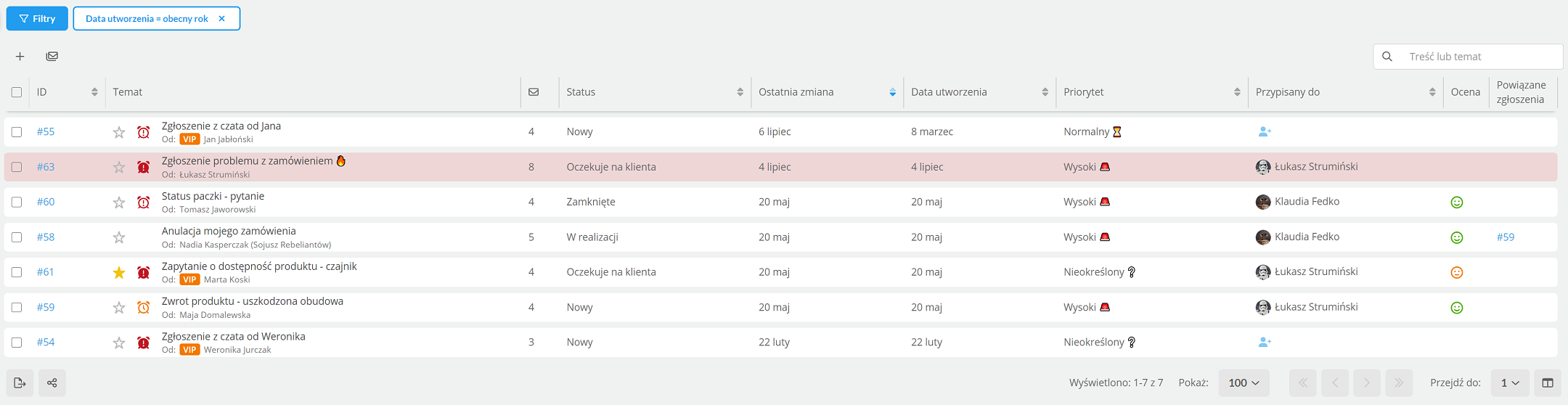
Task: Open ticket 'Zwrot produktu - uszkodzona obudowa'
Action: coord(252,301)
